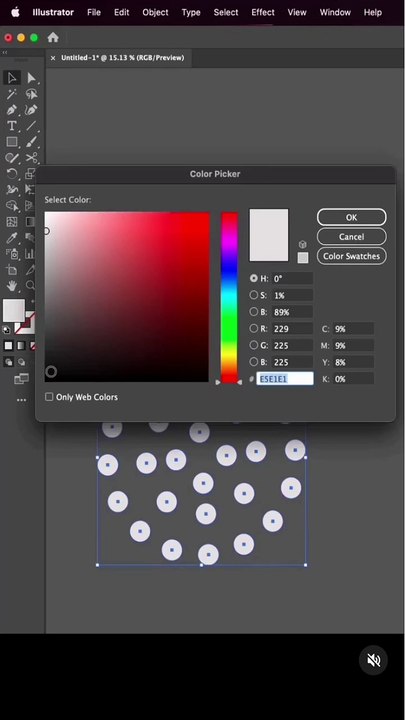This screenshot has height=720, width=405.
Task: Select the Direct Selection tool
Action: pos(31,78)
